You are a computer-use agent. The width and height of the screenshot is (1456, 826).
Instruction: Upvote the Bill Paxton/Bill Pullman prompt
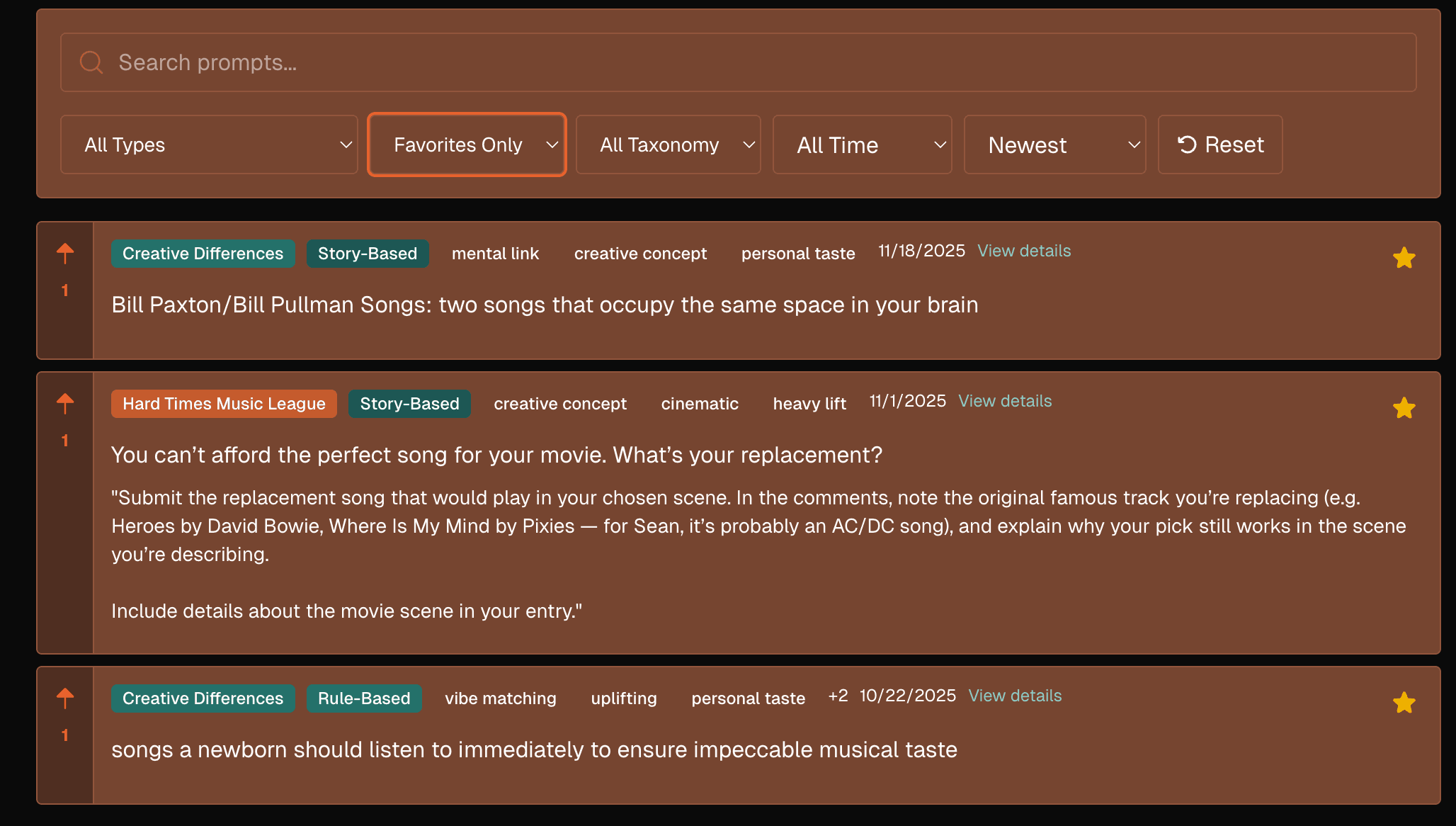[64, 251]
